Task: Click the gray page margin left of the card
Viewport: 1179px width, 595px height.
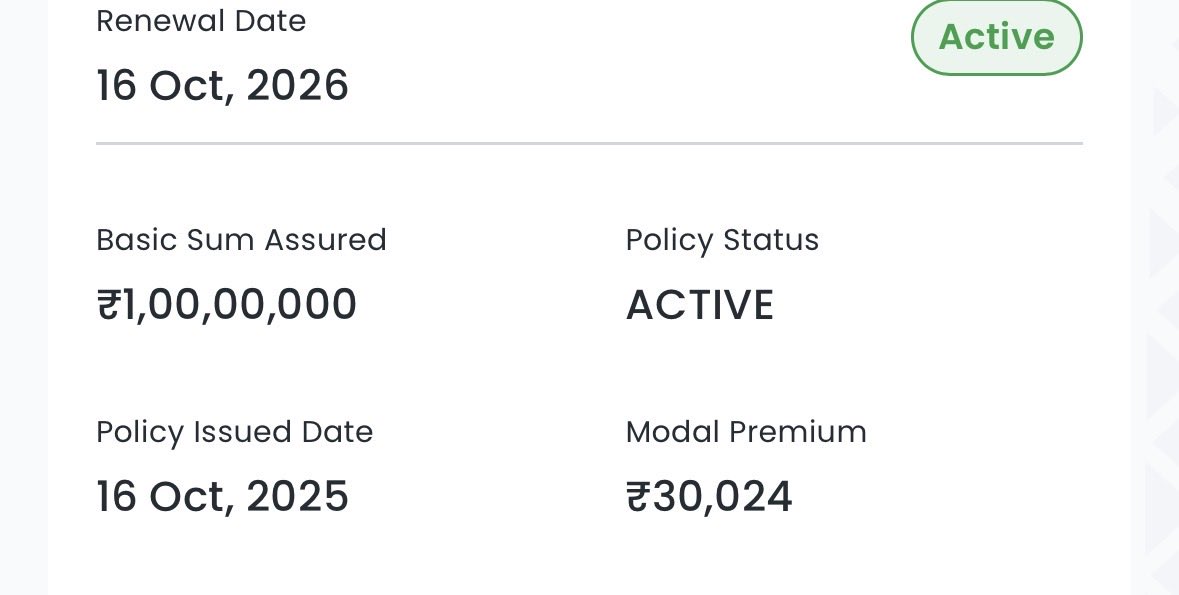Action: (23, 300)
